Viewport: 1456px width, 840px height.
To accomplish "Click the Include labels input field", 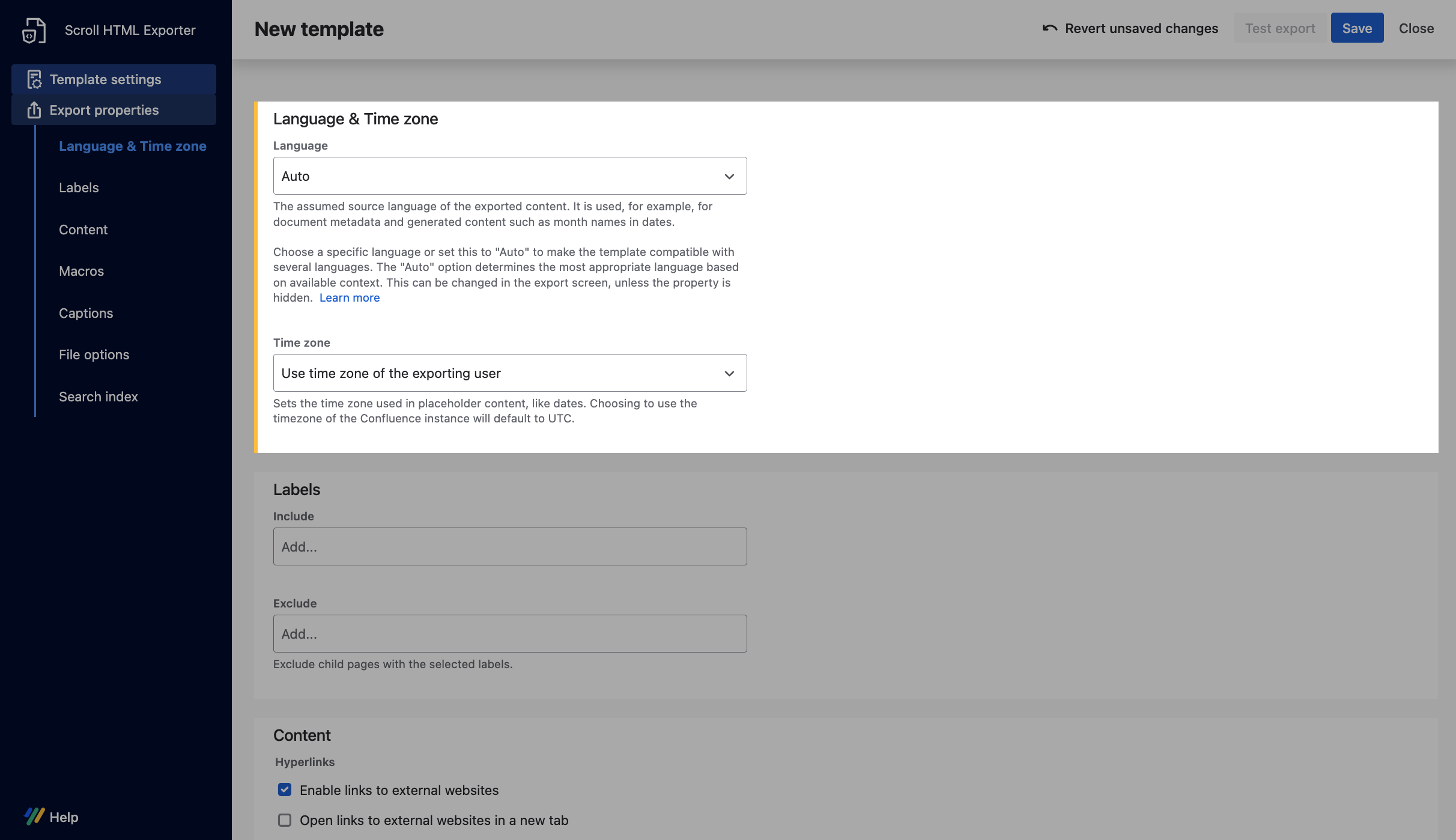I will click(509, 546).
